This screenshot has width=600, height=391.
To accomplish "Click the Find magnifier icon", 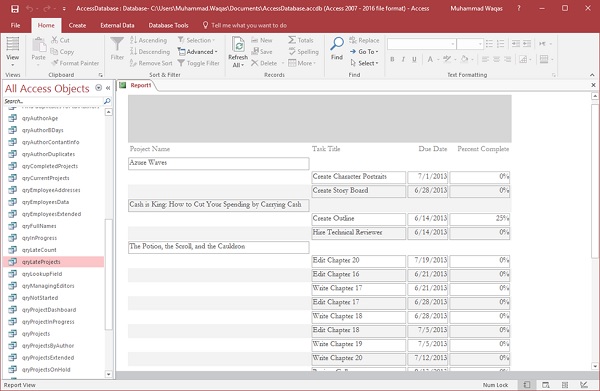I will point(337,44).
